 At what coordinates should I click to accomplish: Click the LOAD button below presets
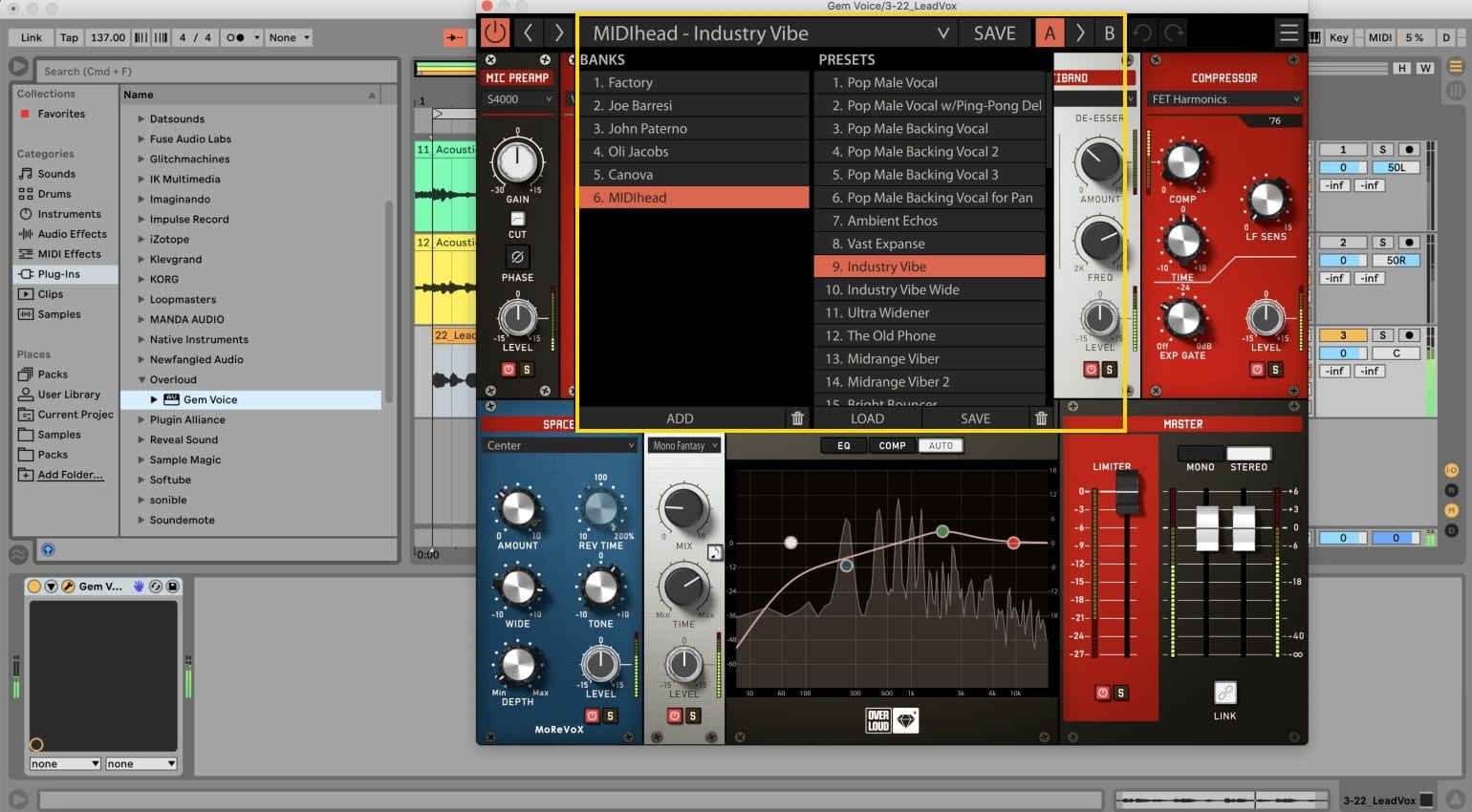(867, 418)
